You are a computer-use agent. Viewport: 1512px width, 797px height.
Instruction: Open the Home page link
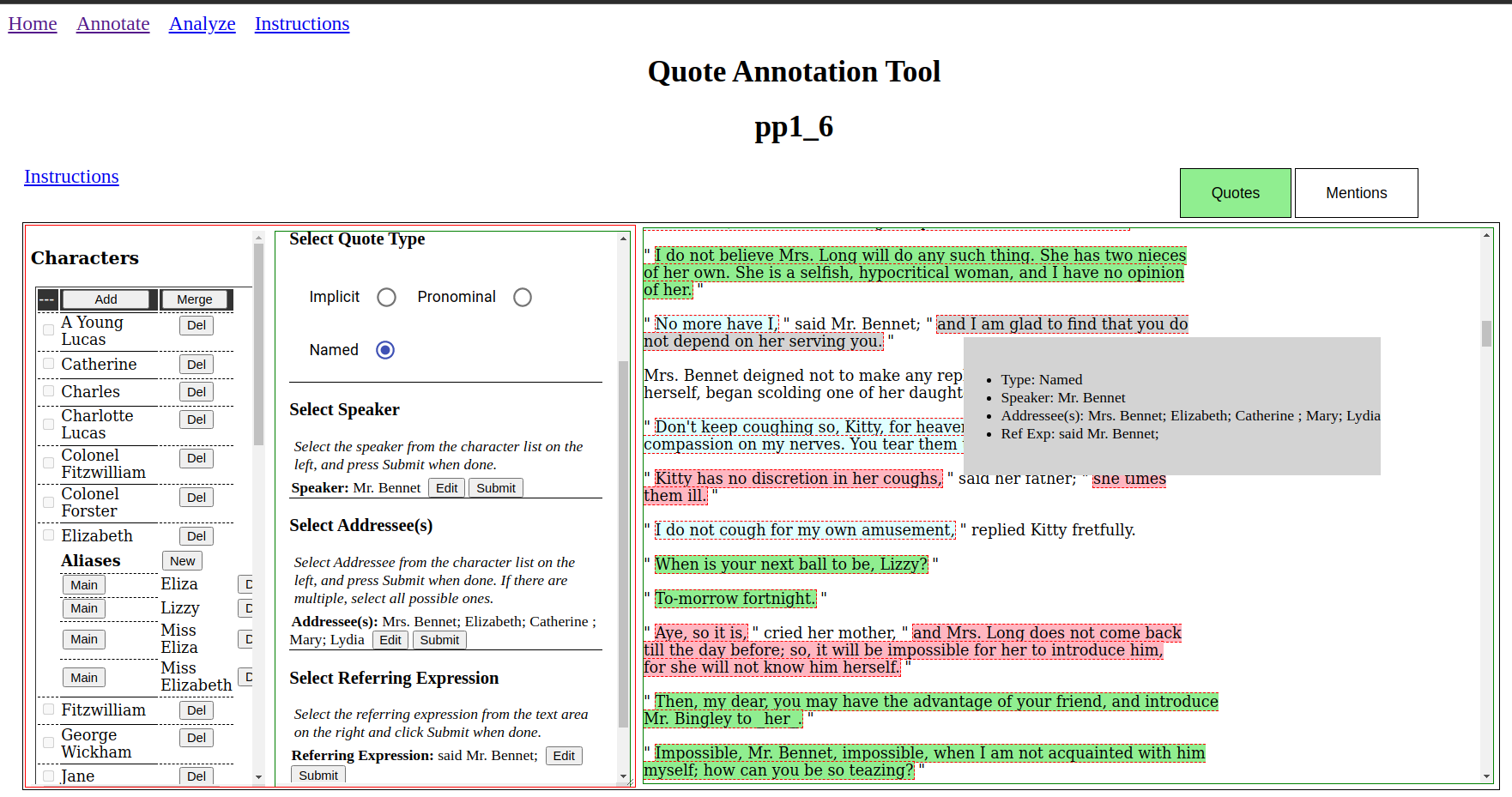33,24
